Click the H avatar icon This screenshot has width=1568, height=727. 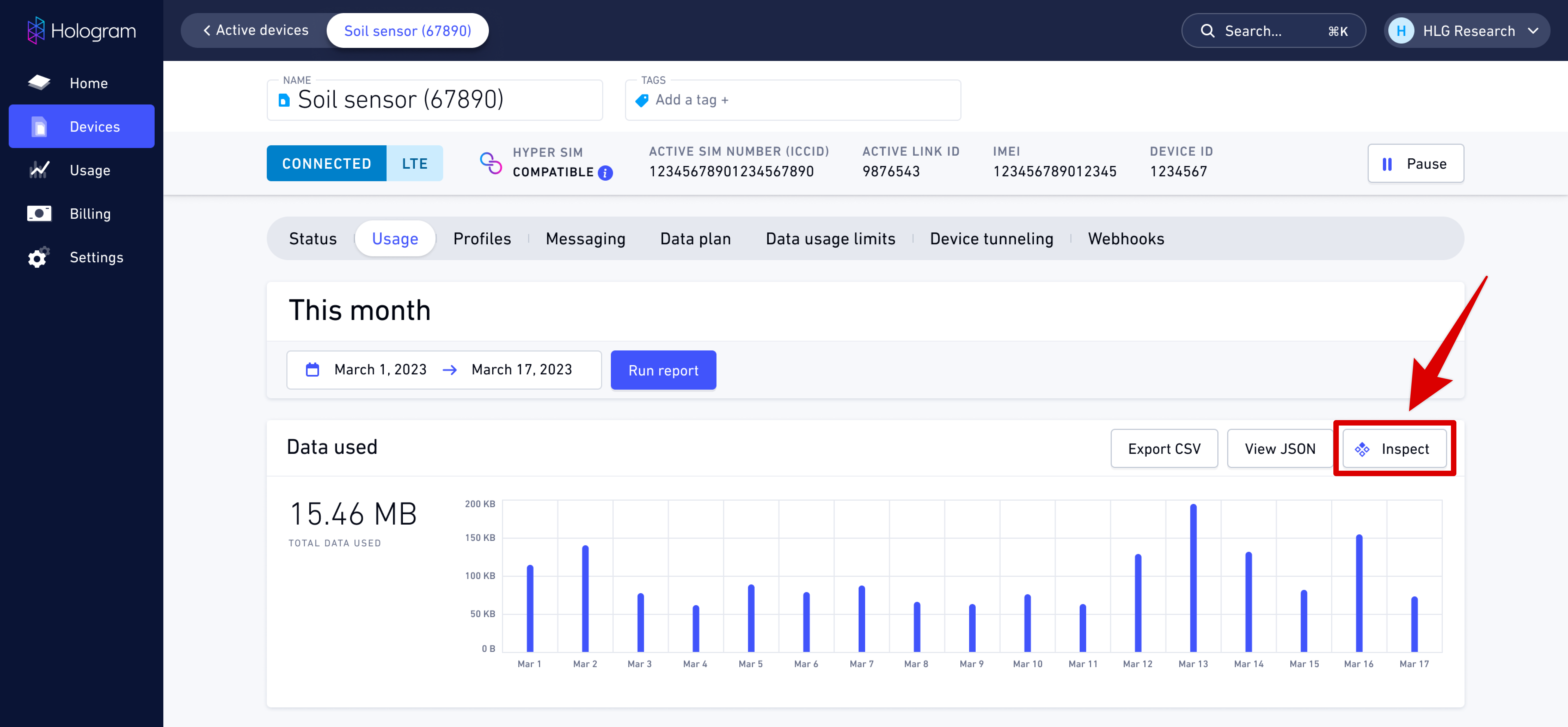1401,30
